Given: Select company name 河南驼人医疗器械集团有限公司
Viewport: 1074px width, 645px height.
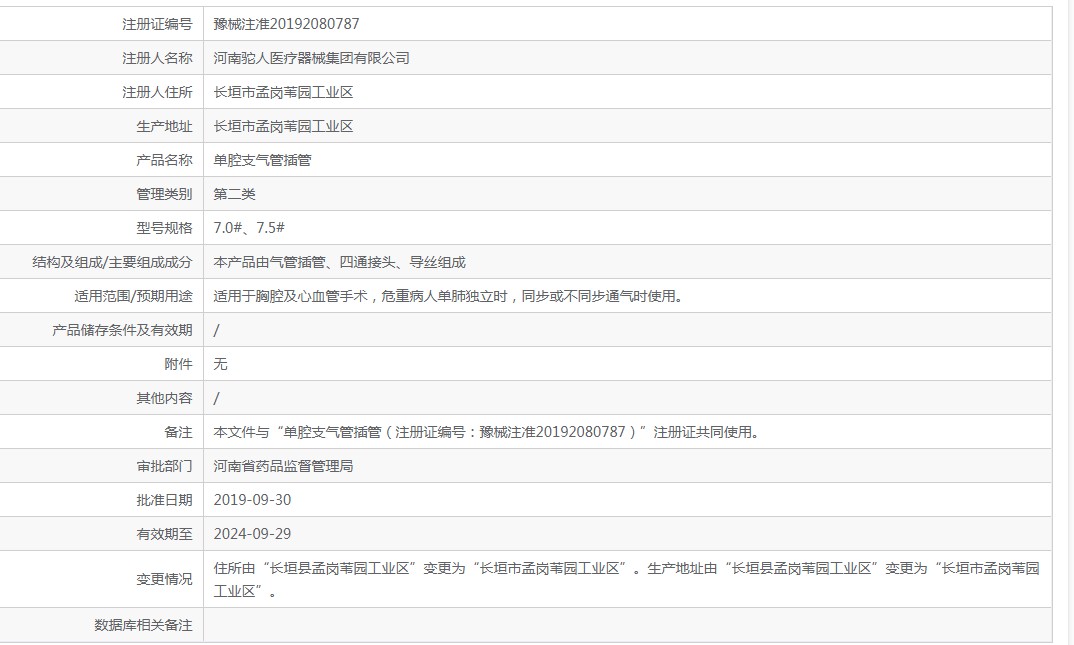Looking at the screenshot, I should pos(311,58).
